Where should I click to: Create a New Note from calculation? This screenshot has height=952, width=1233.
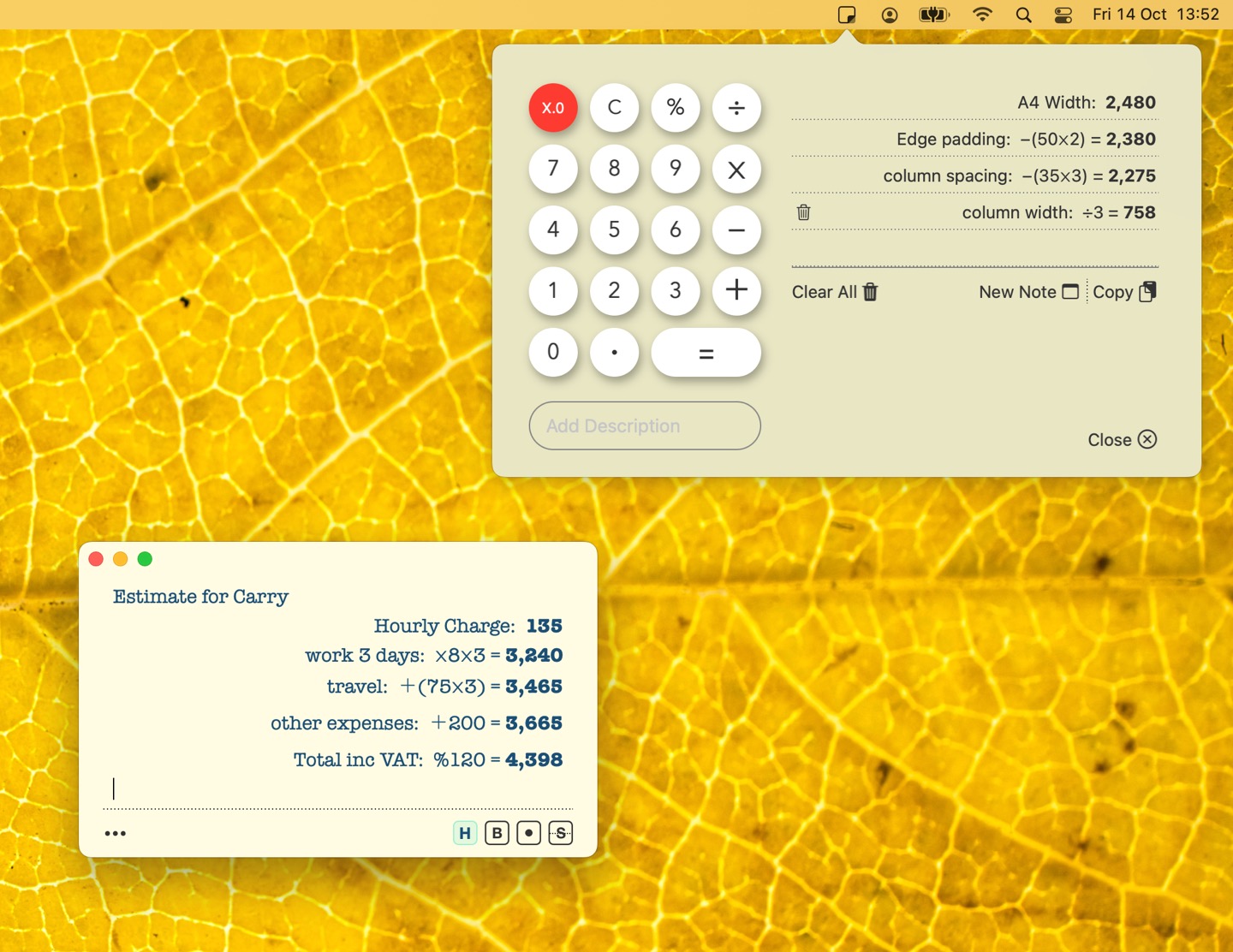1027,292
